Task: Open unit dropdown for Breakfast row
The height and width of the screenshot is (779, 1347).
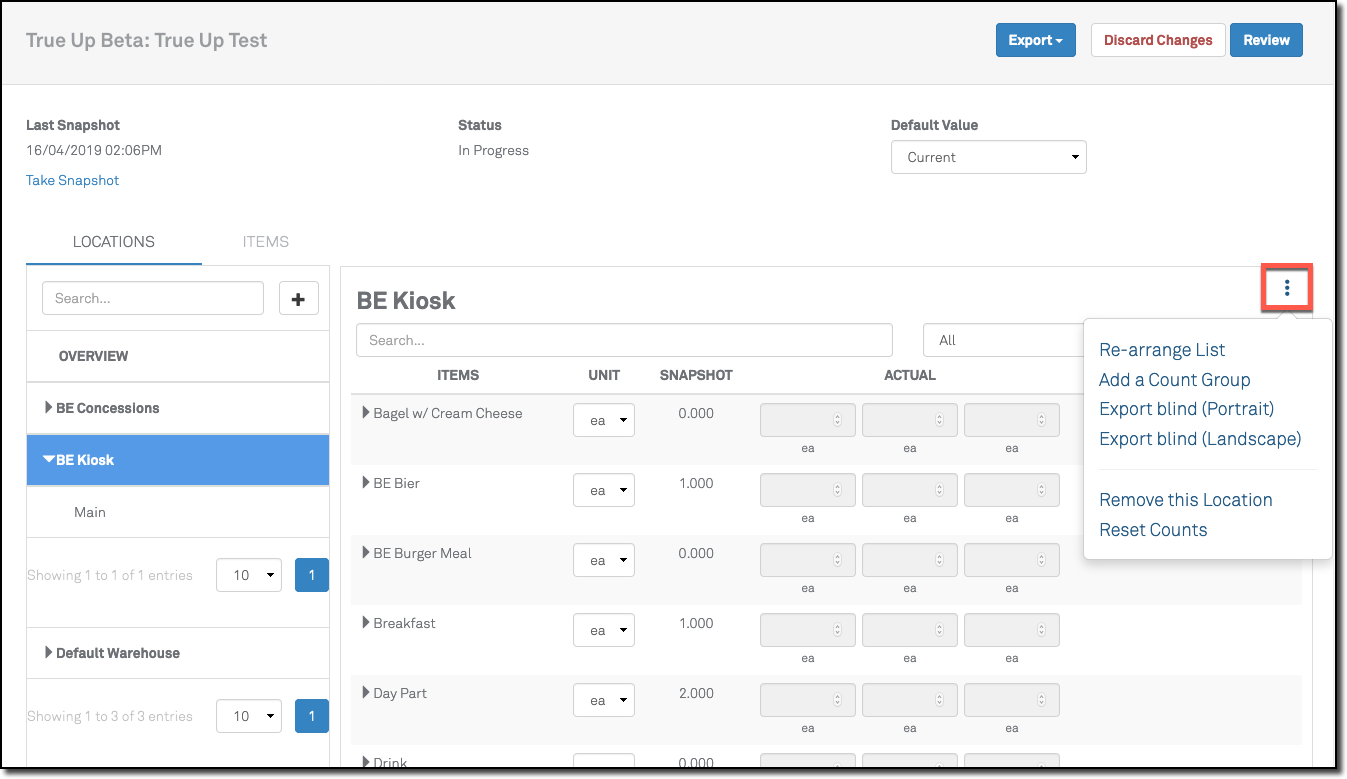Action: 603,631
